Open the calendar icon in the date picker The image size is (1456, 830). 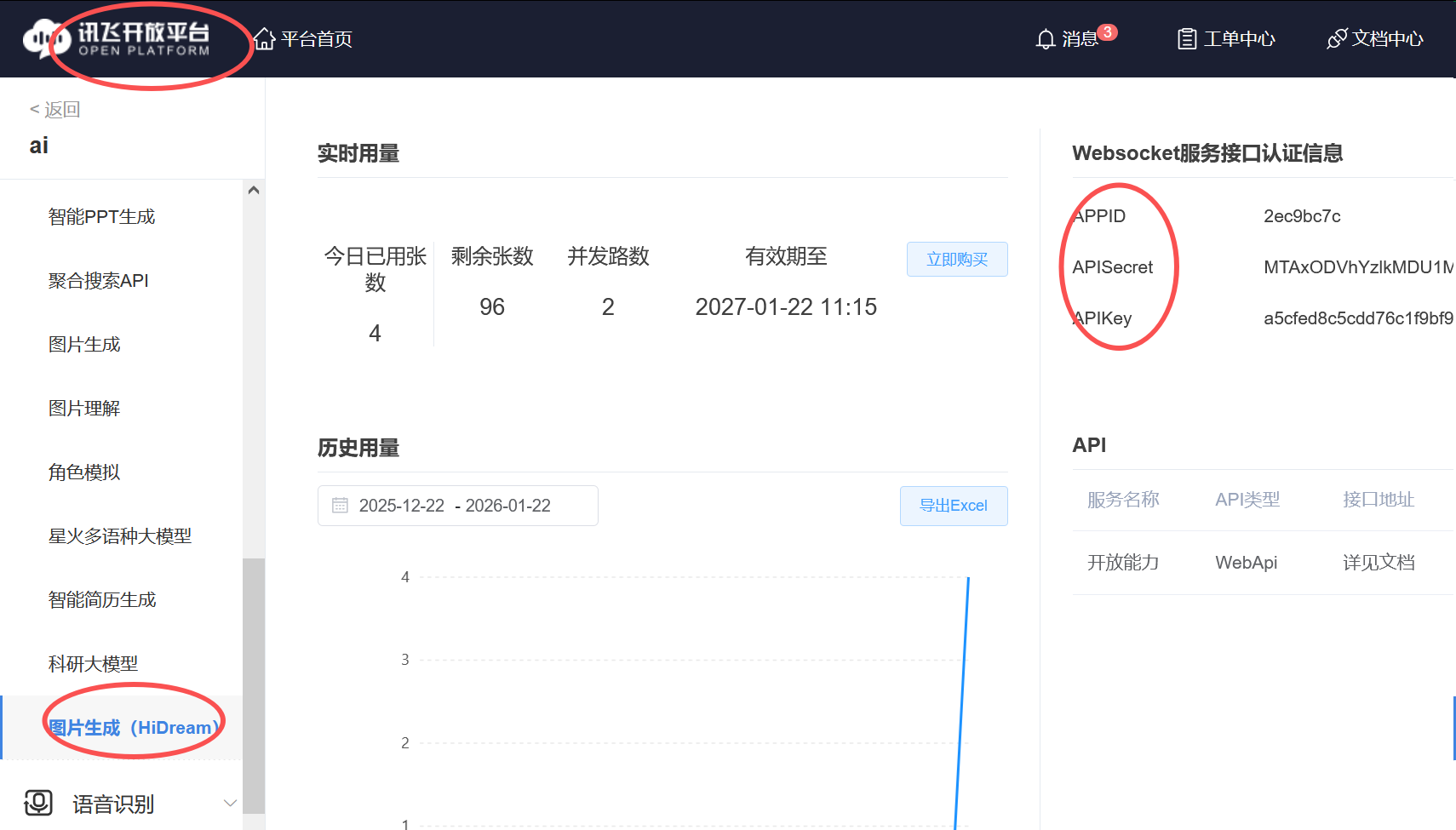point(340,505)
